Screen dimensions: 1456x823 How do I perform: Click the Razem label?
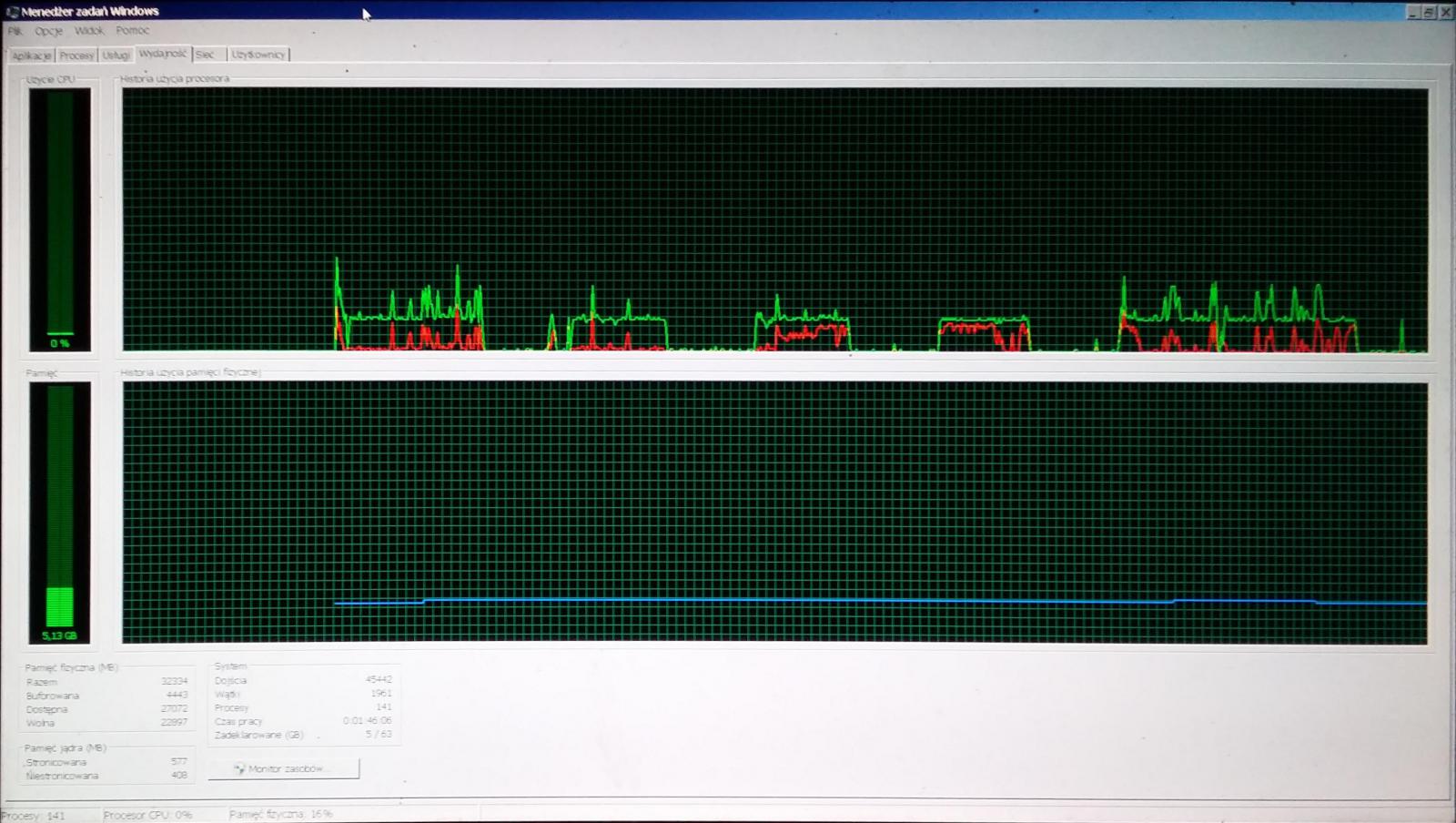pyautogui.click(x=42, y=682)
